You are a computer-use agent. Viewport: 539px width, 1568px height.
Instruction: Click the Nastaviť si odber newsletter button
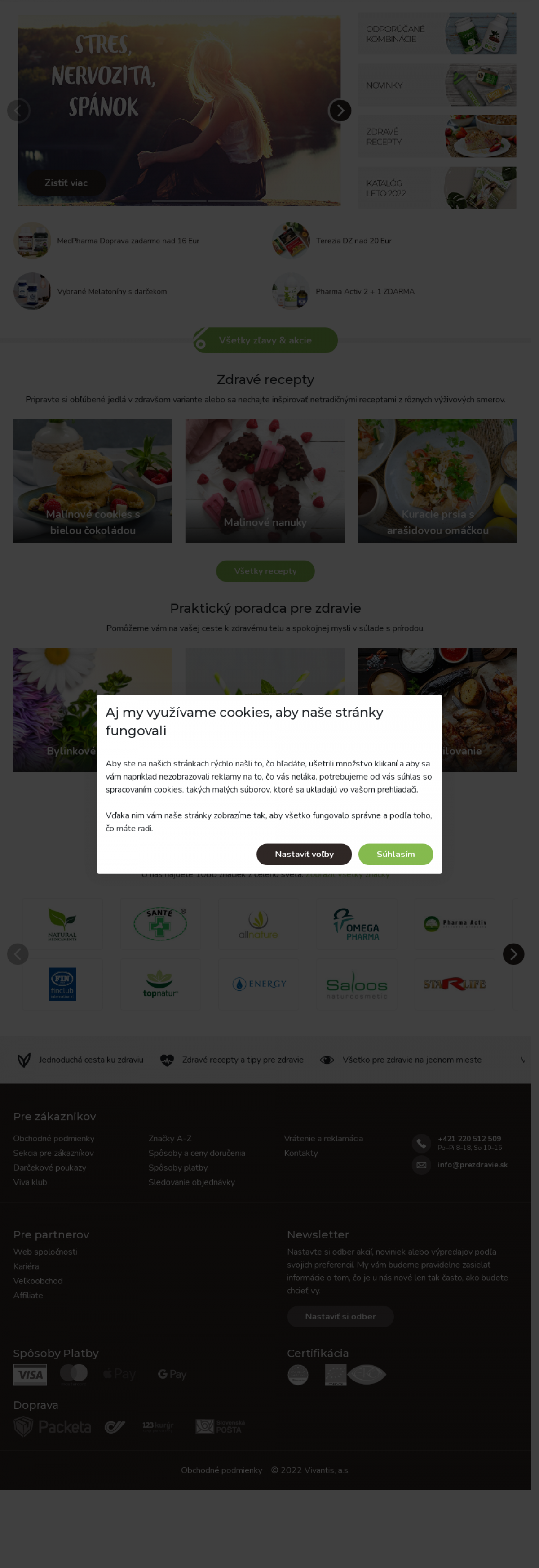[340, 1316]
